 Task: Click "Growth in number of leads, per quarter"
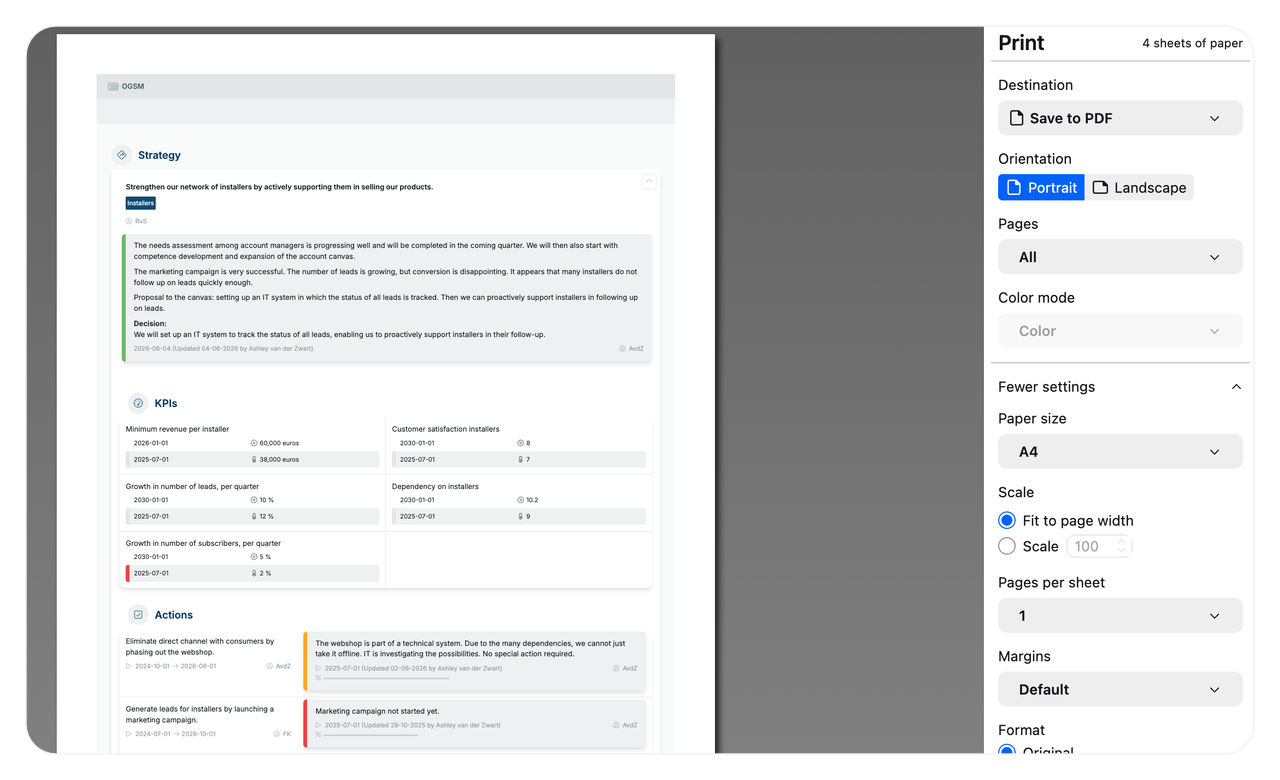(x=192, y=486)
